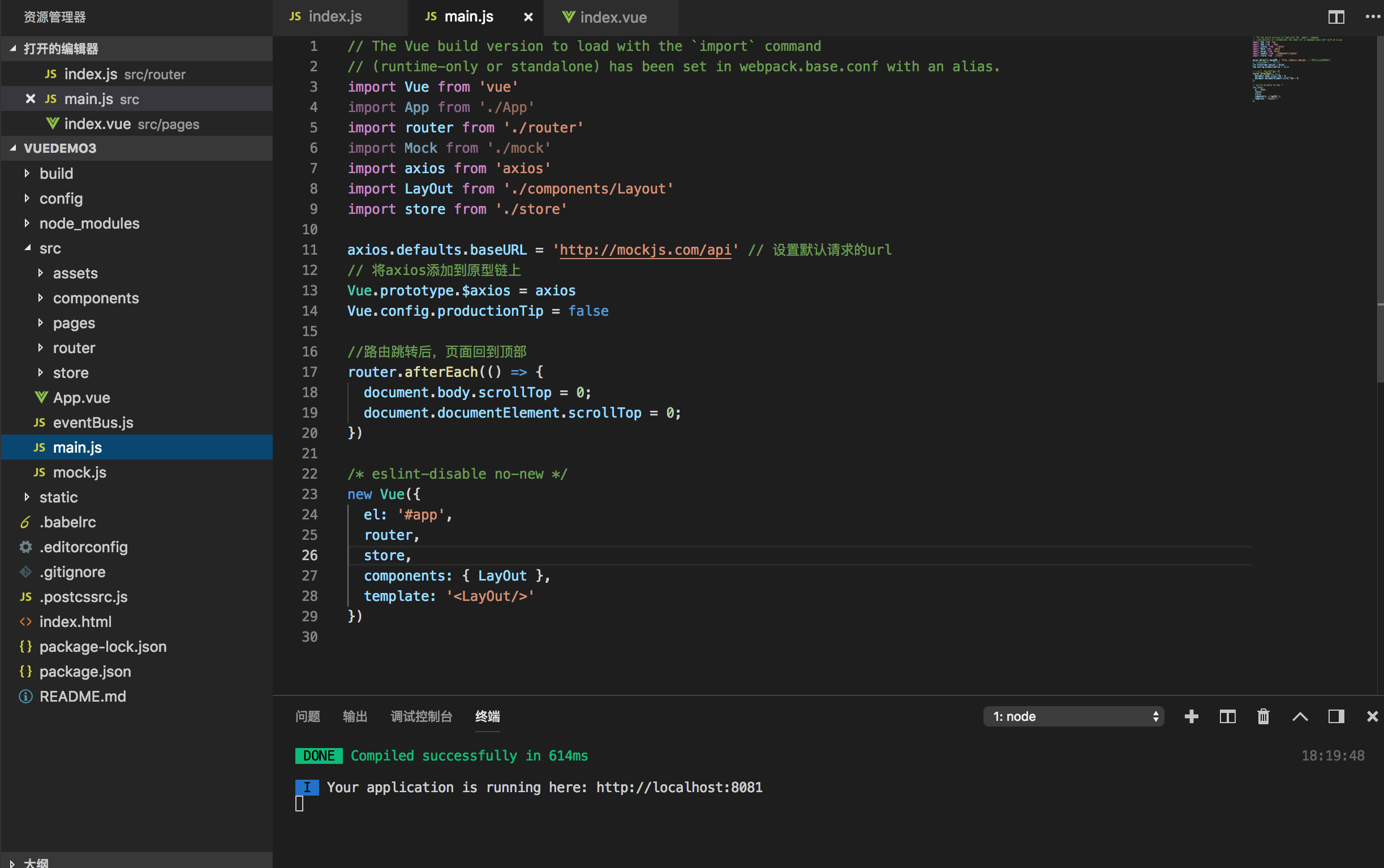Select the 终端 terminal panel tab
This screenshot has width=1384, height=868.
coord(487,716)
